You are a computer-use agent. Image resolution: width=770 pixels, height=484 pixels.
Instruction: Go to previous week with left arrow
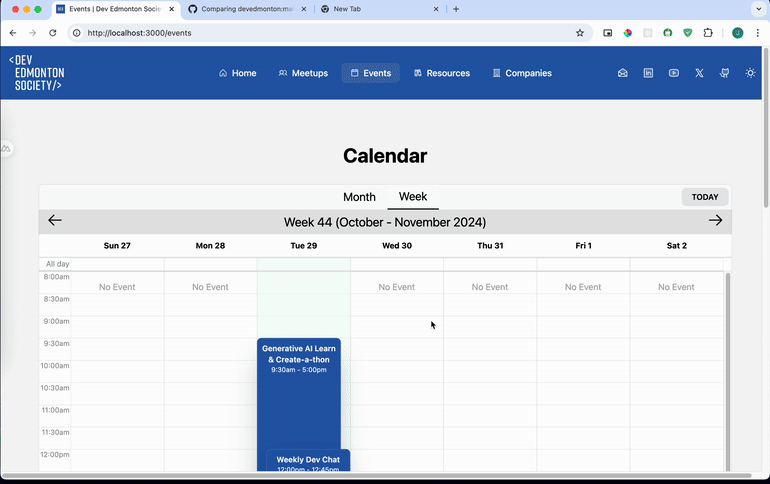coord(55,220)
